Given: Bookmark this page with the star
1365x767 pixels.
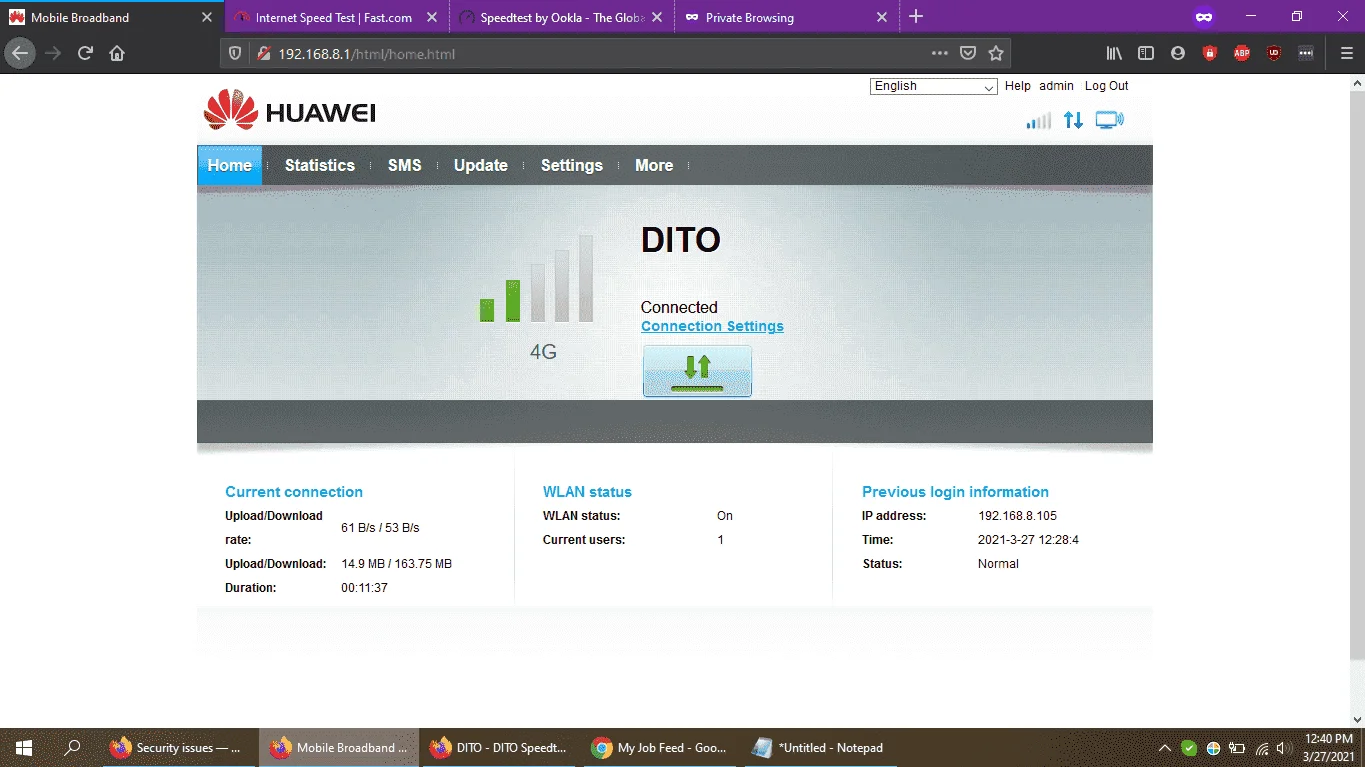Looking at the screenshot, I should click(x=996, y=53).
